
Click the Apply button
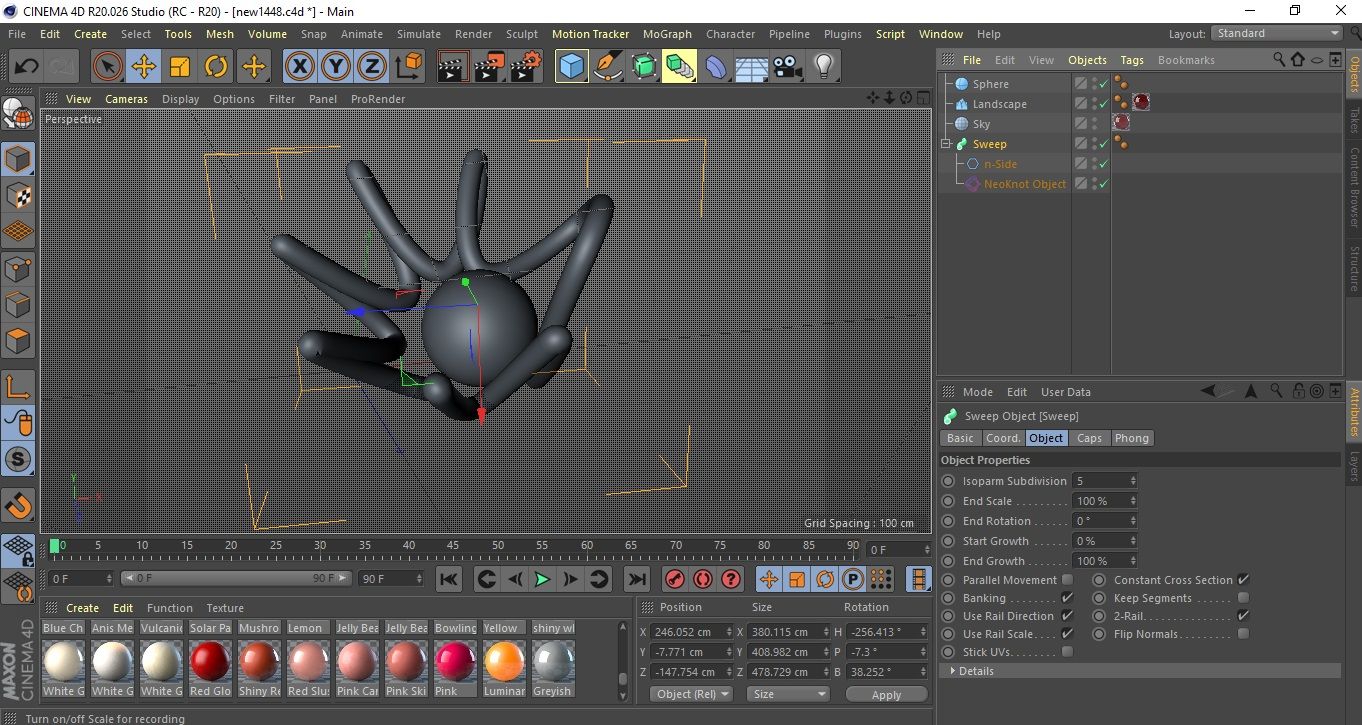(x=886, y=694)
